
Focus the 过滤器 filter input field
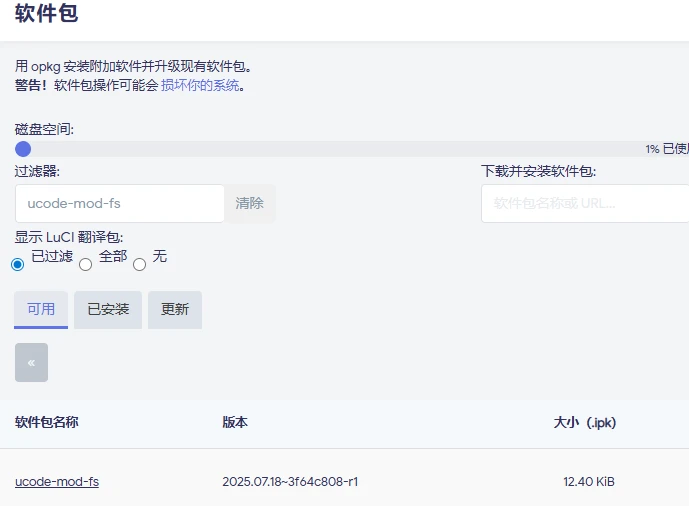(x=119, y=203)
